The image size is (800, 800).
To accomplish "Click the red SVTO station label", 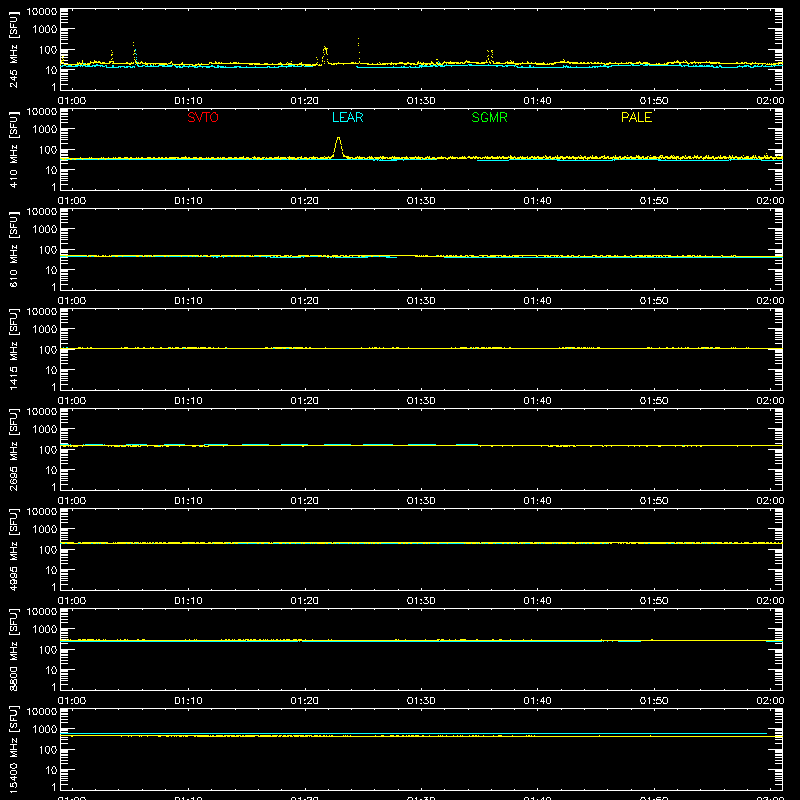I will [x=203, y=117].
